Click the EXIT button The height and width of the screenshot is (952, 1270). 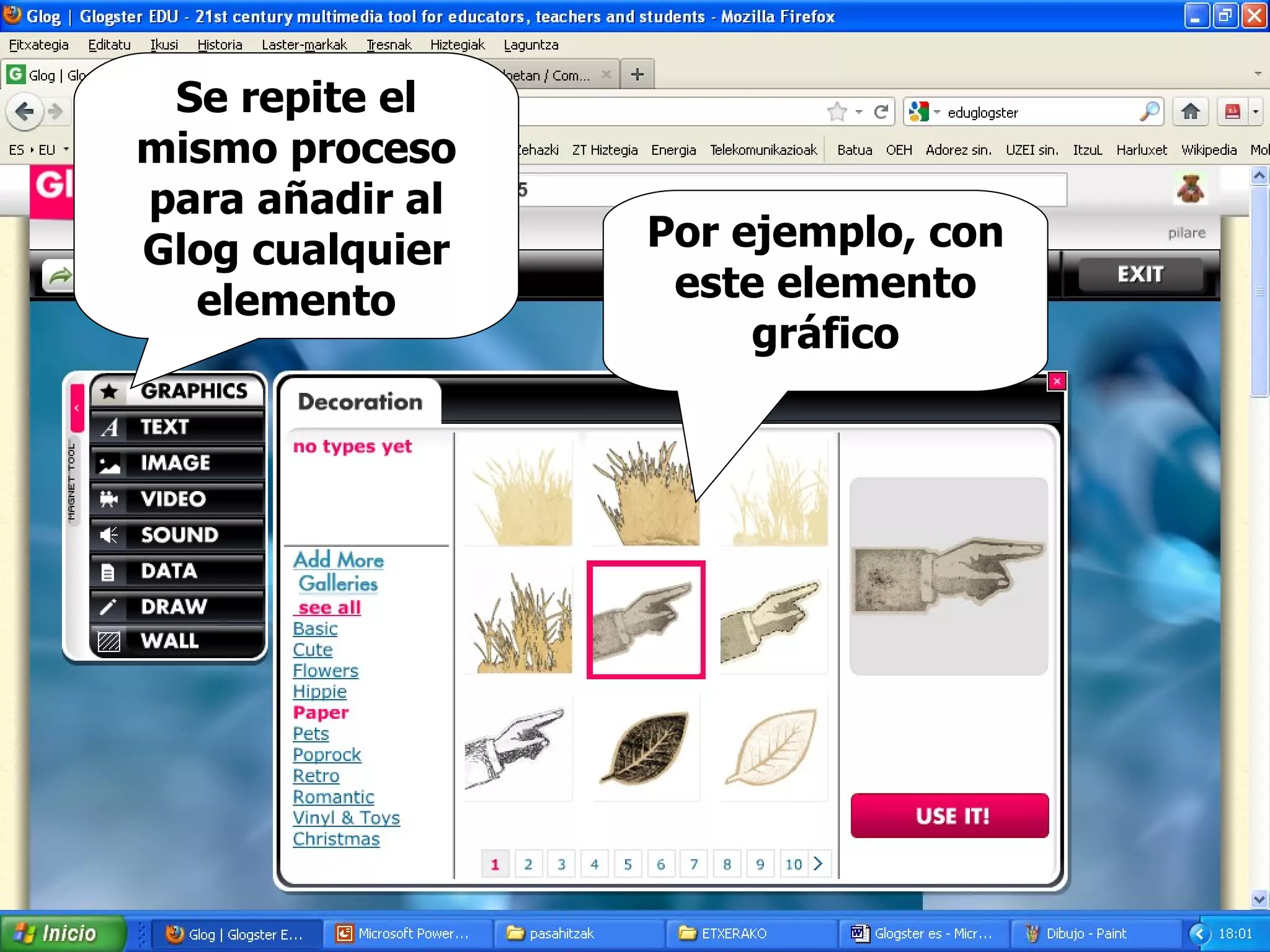click(x=1140, y=274)
